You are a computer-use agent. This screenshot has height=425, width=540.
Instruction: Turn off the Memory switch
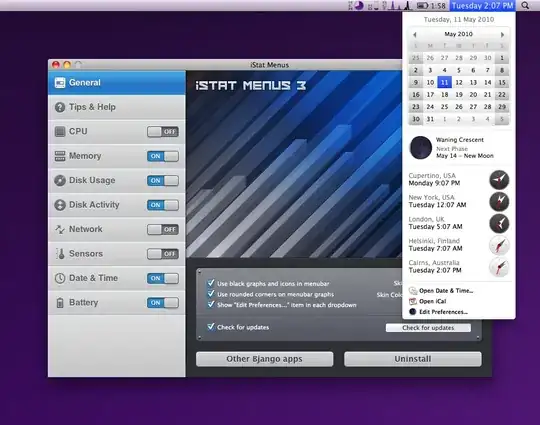[x=163, y=156]
